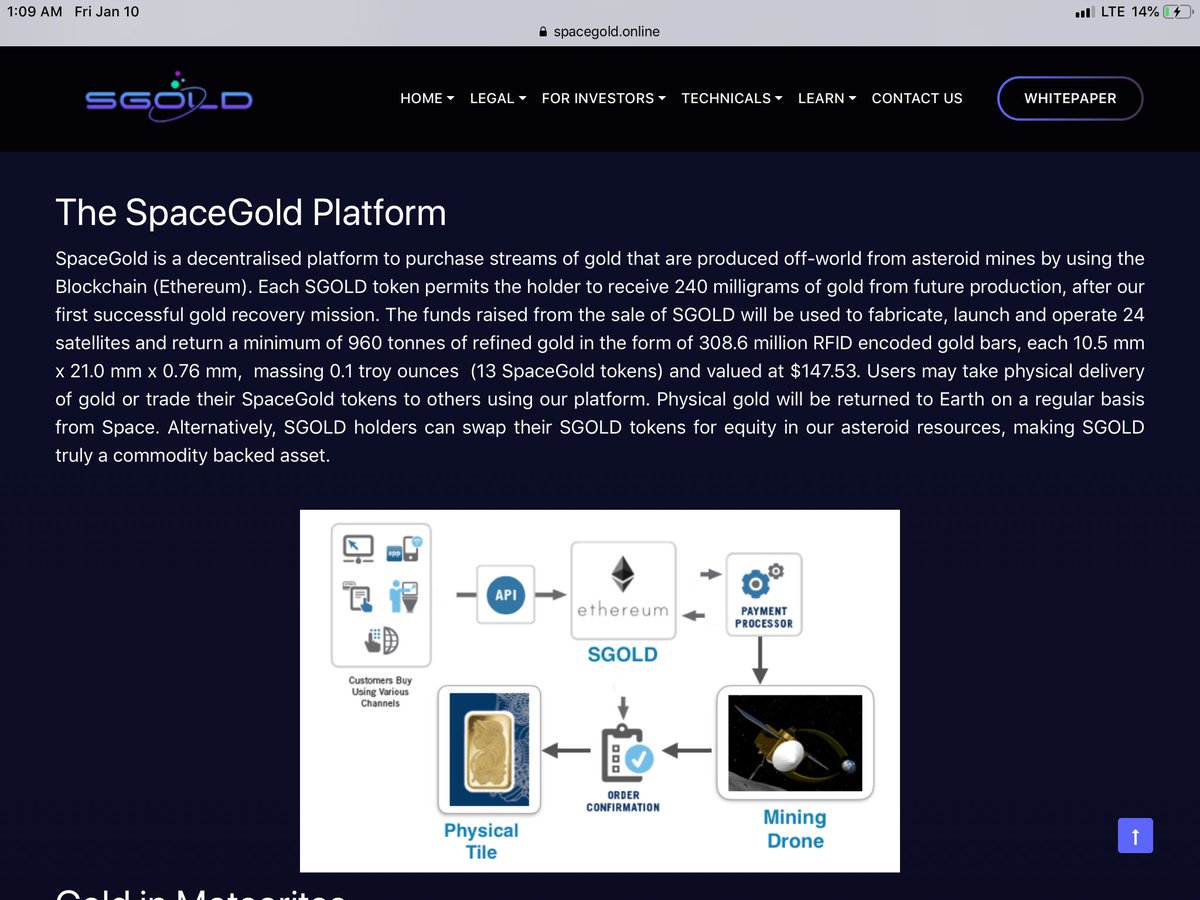Click the touch-screen kiosk icon
The image size is (1200, 900).
click(358, 596)
